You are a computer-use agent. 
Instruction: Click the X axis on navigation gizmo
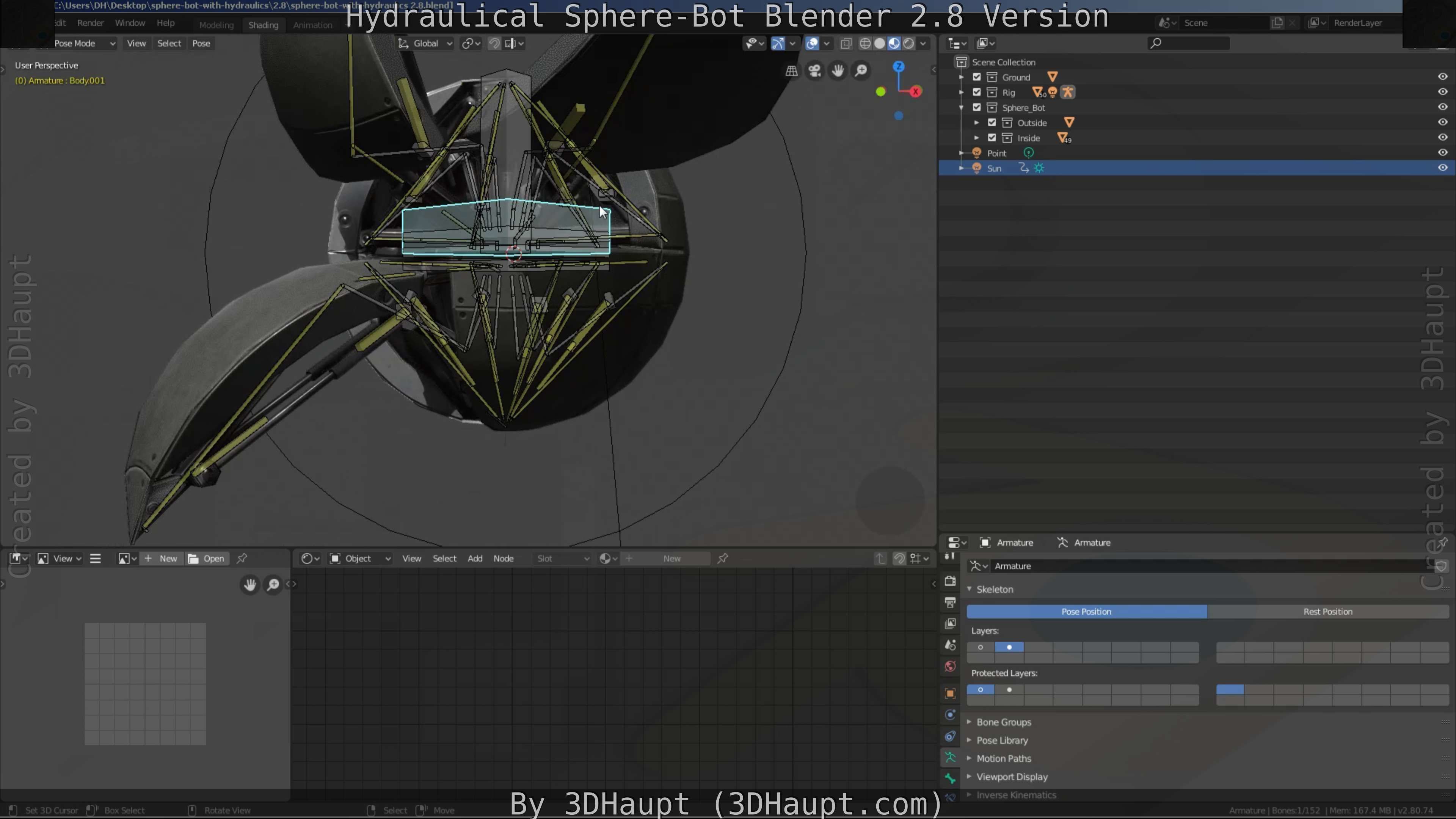tap(916, 91)
